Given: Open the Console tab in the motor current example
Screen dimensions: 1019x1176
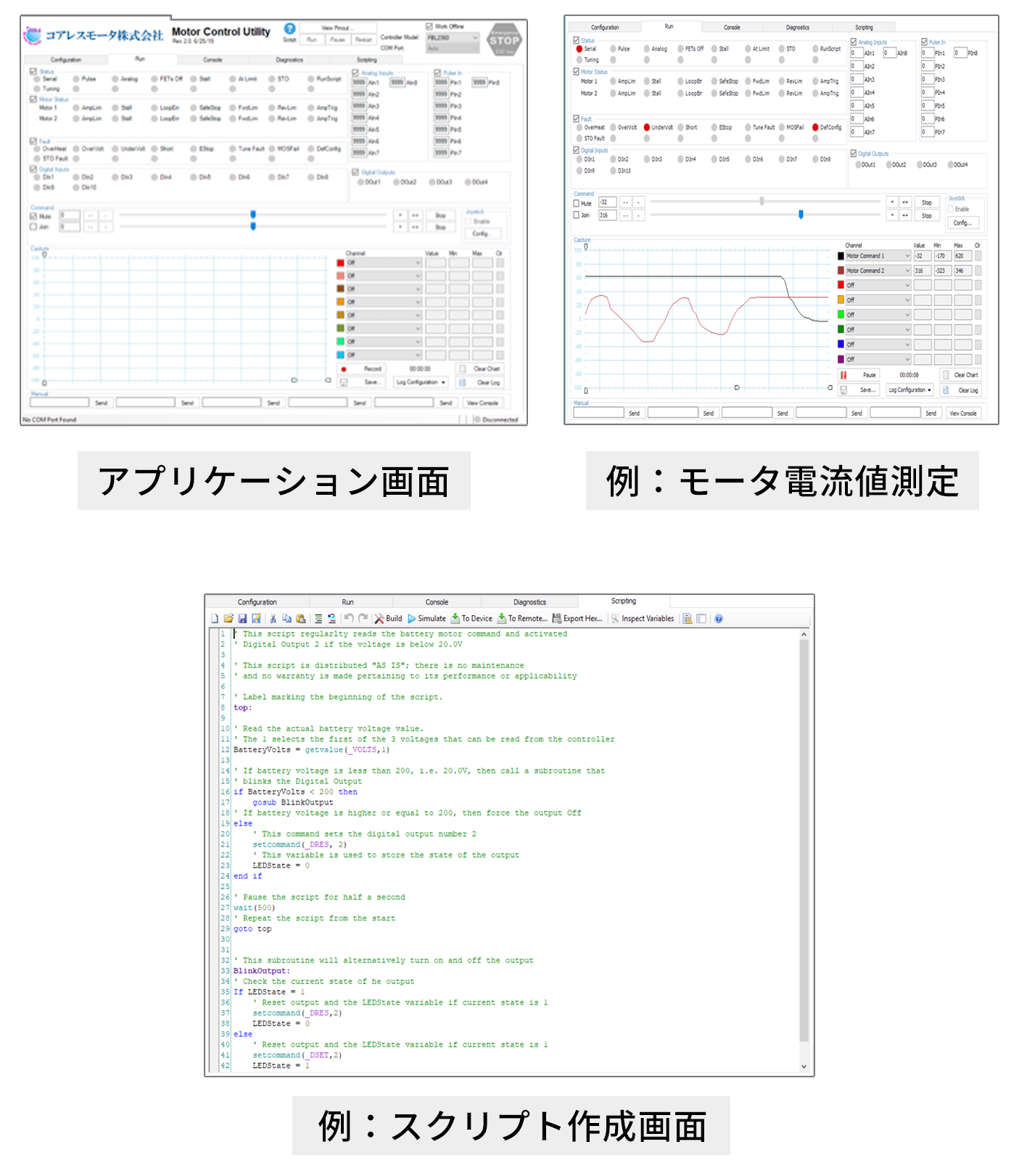Looking at the screenshot, I should (732, 28).
